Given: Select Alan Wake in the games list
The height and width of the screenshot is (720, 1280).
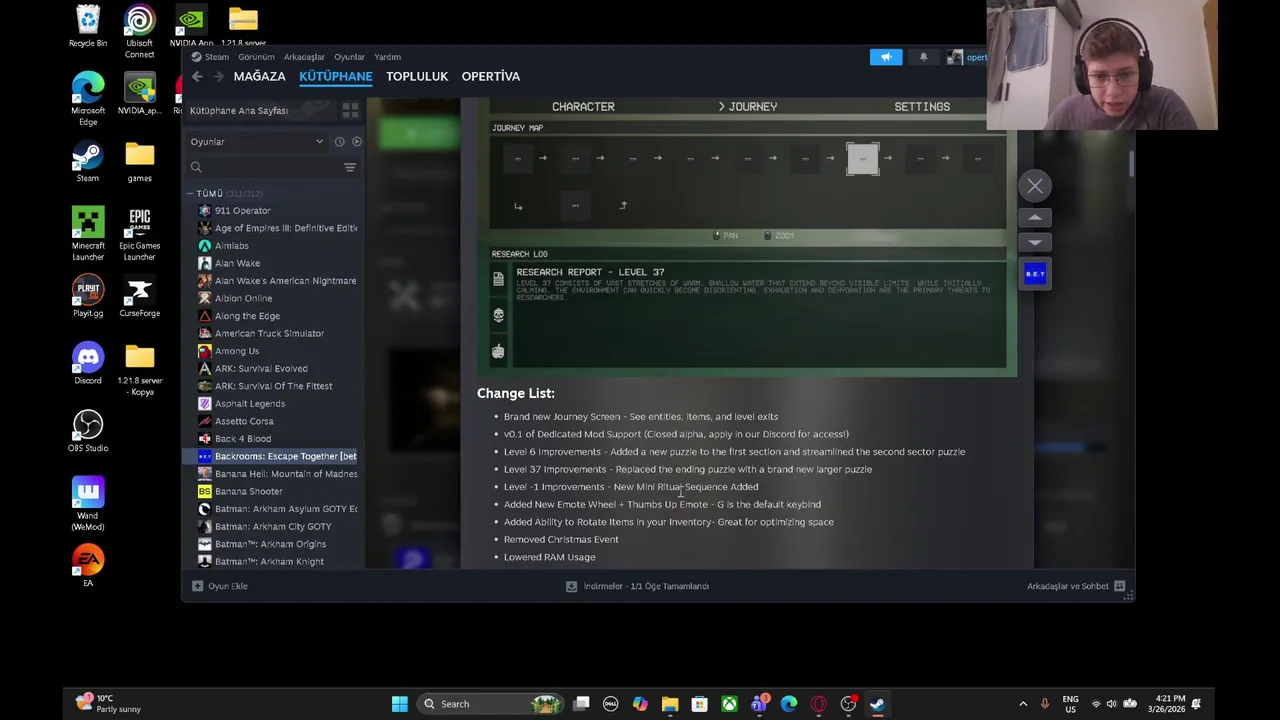Looking at the screenshot, I should 237,263.
